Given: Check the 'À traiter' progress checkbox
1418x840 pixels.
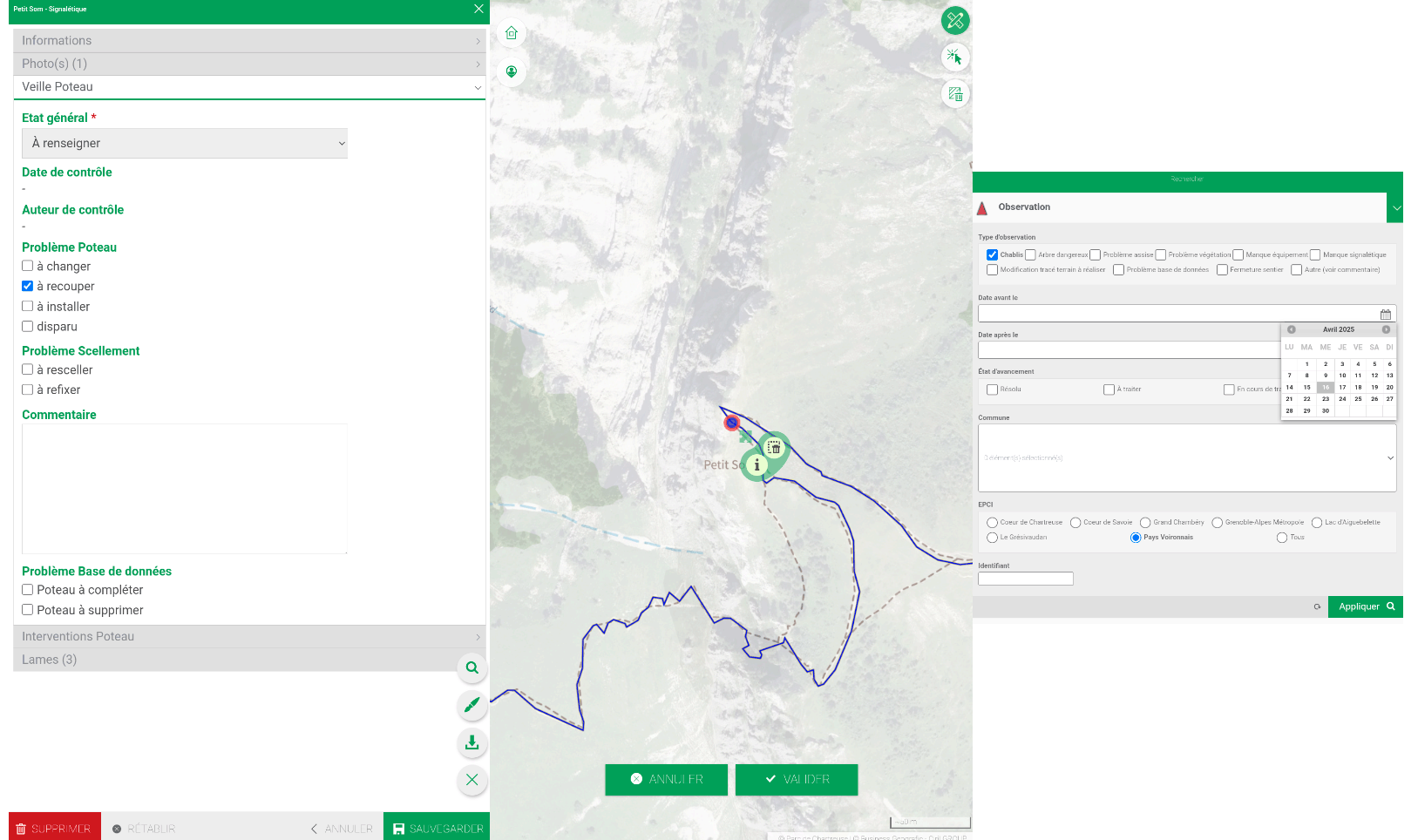Looking at the screenshot, I should click(1109, 390).
